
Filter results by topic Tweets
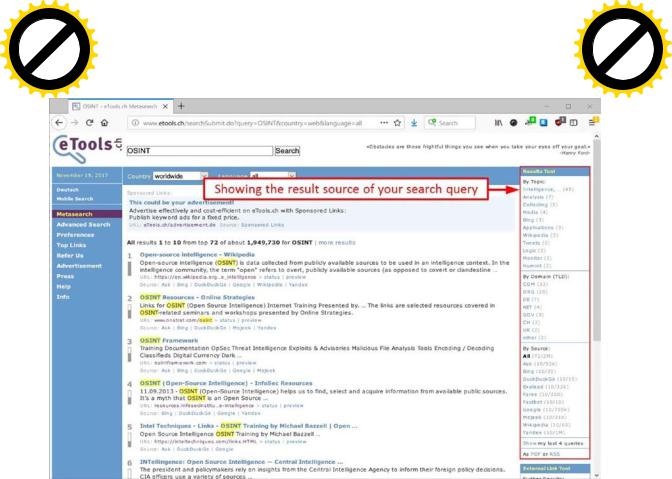[536, 243]
